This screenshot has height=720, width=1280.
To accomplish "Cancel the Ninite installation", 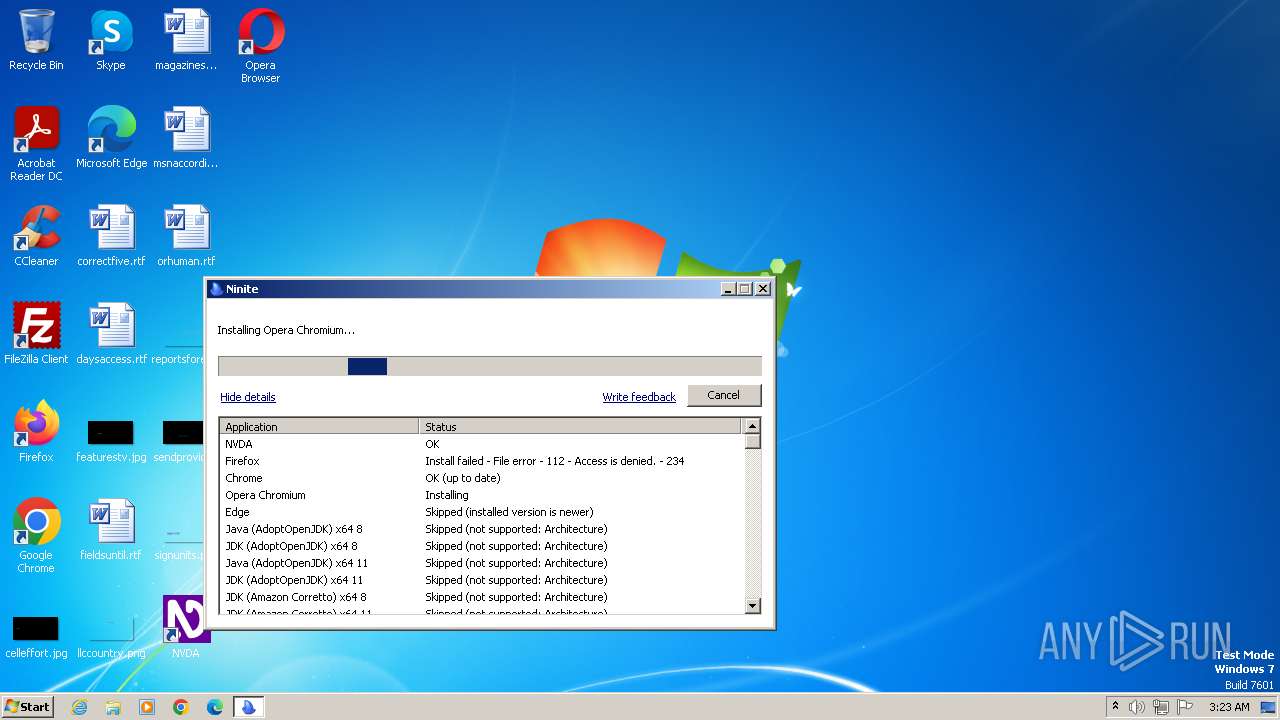I will [724, 395].
